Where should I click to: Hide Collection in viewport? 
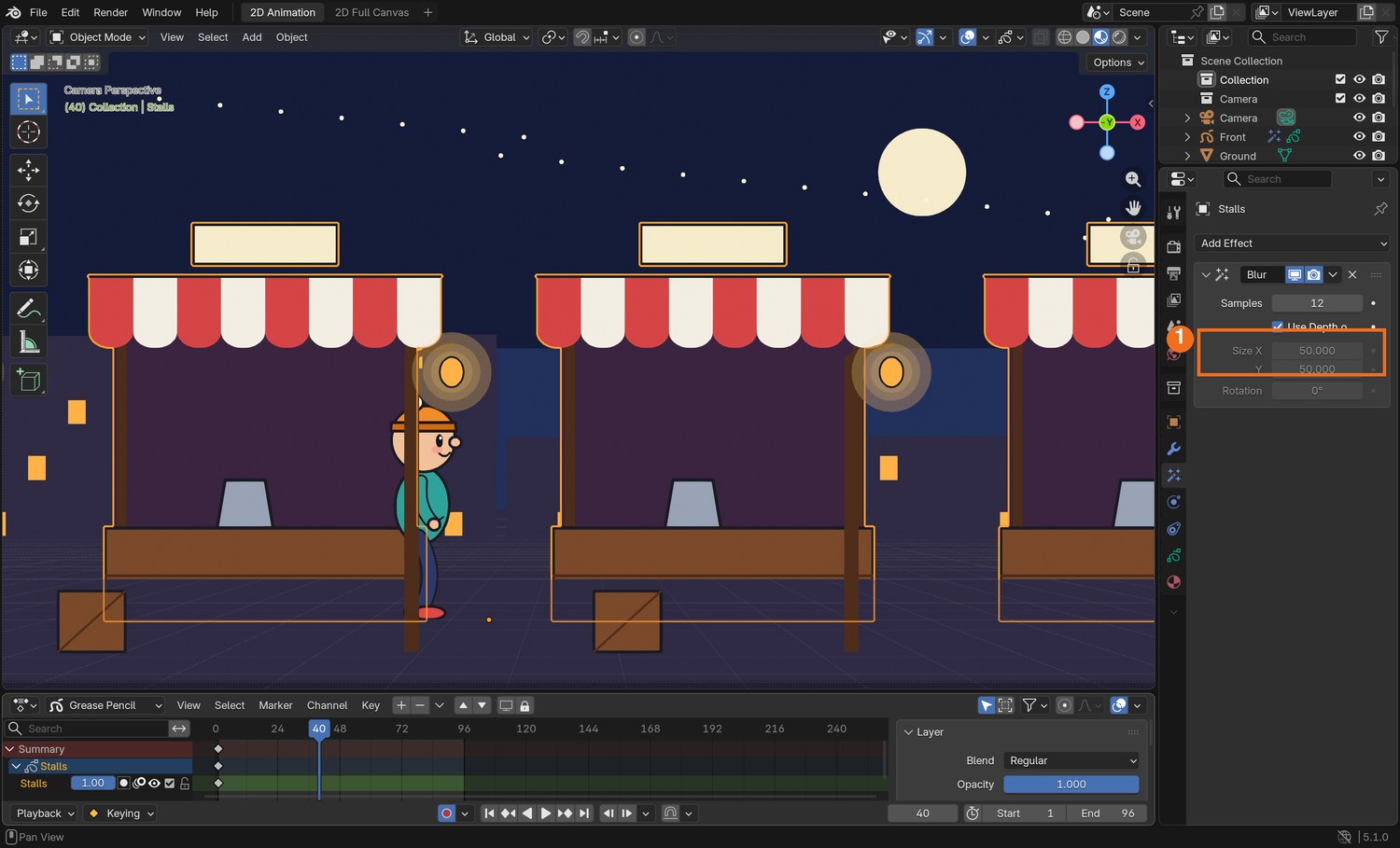[1359, 79]
